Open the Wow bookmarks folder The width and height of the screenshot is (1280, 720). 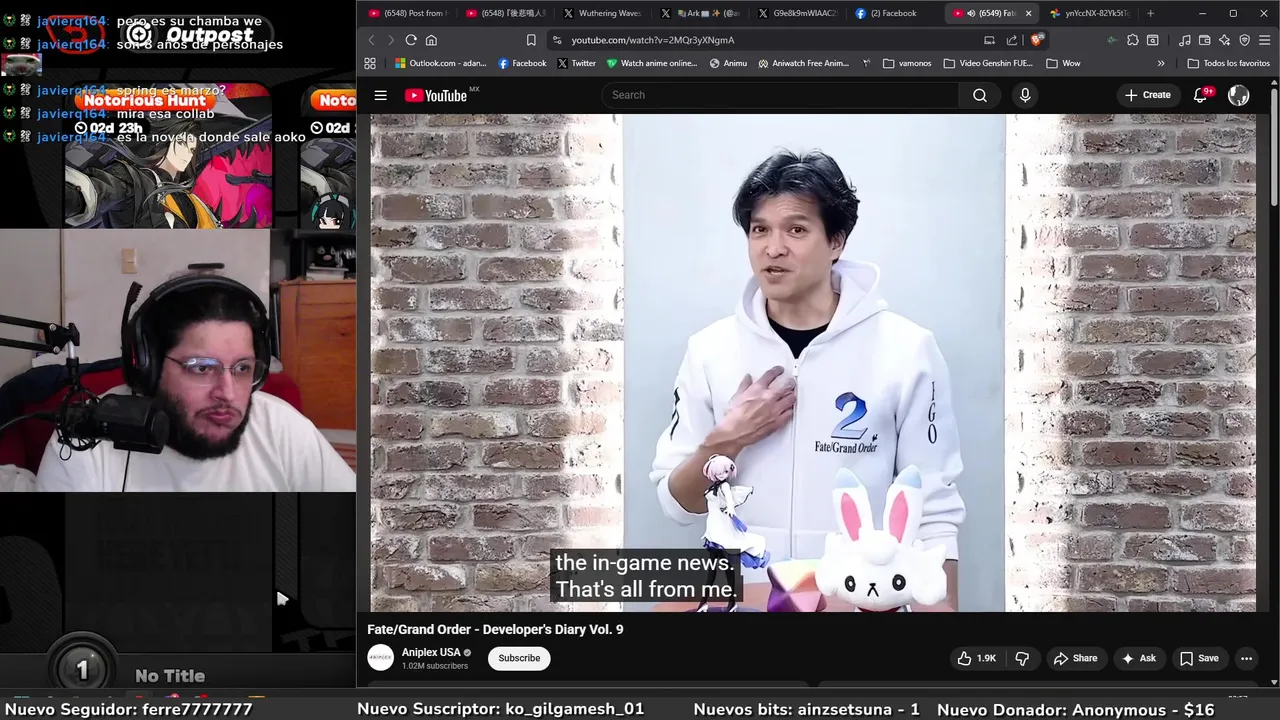point(1063,63)
